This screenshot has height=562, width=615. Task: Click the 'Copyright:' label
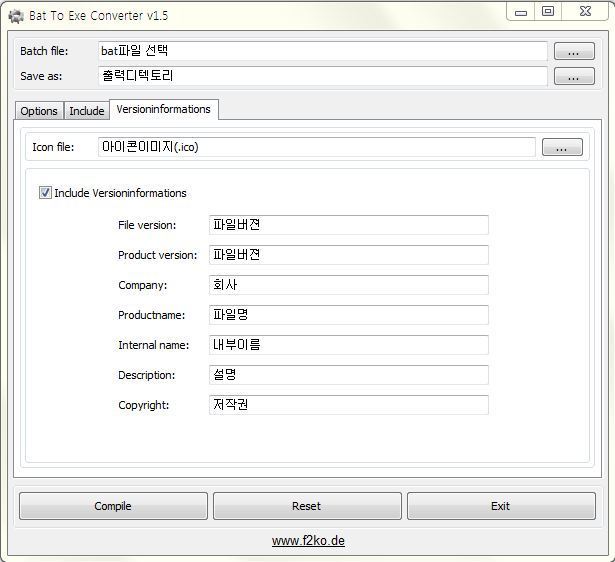point(144,405)
